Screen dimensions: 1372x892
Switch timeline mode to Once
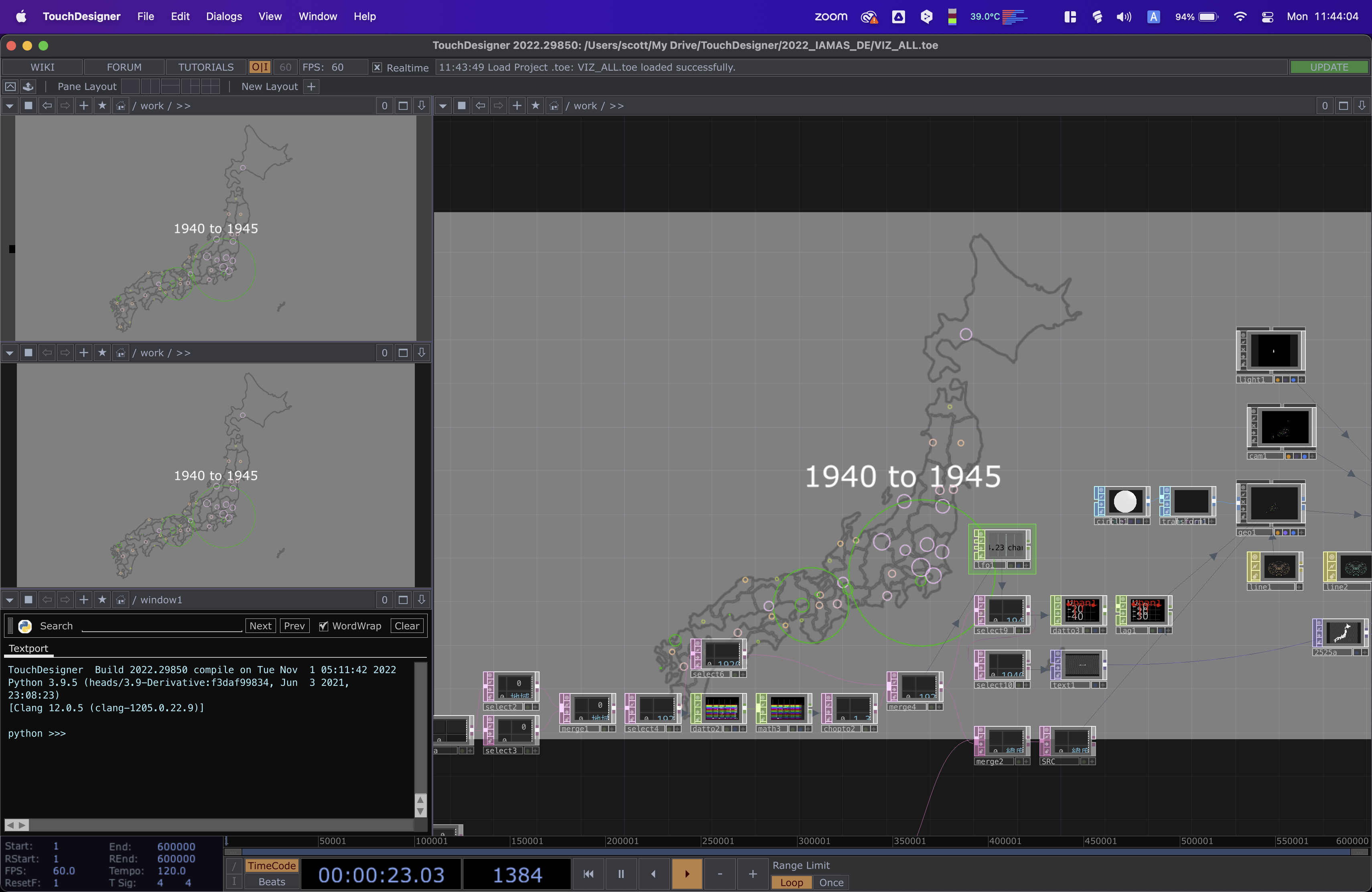[831, 882]
